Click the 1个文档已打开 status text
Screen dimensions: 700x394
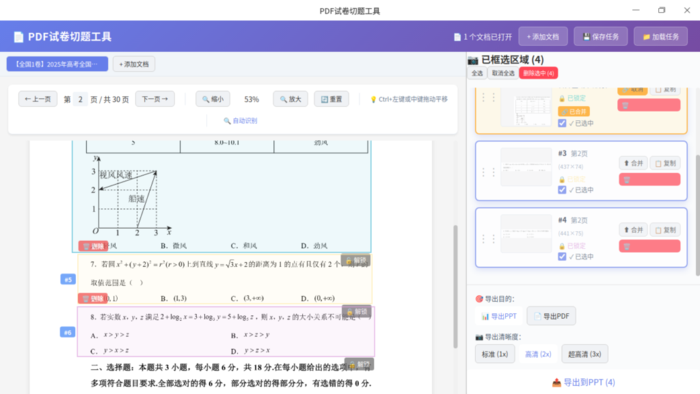click(483, 37)
